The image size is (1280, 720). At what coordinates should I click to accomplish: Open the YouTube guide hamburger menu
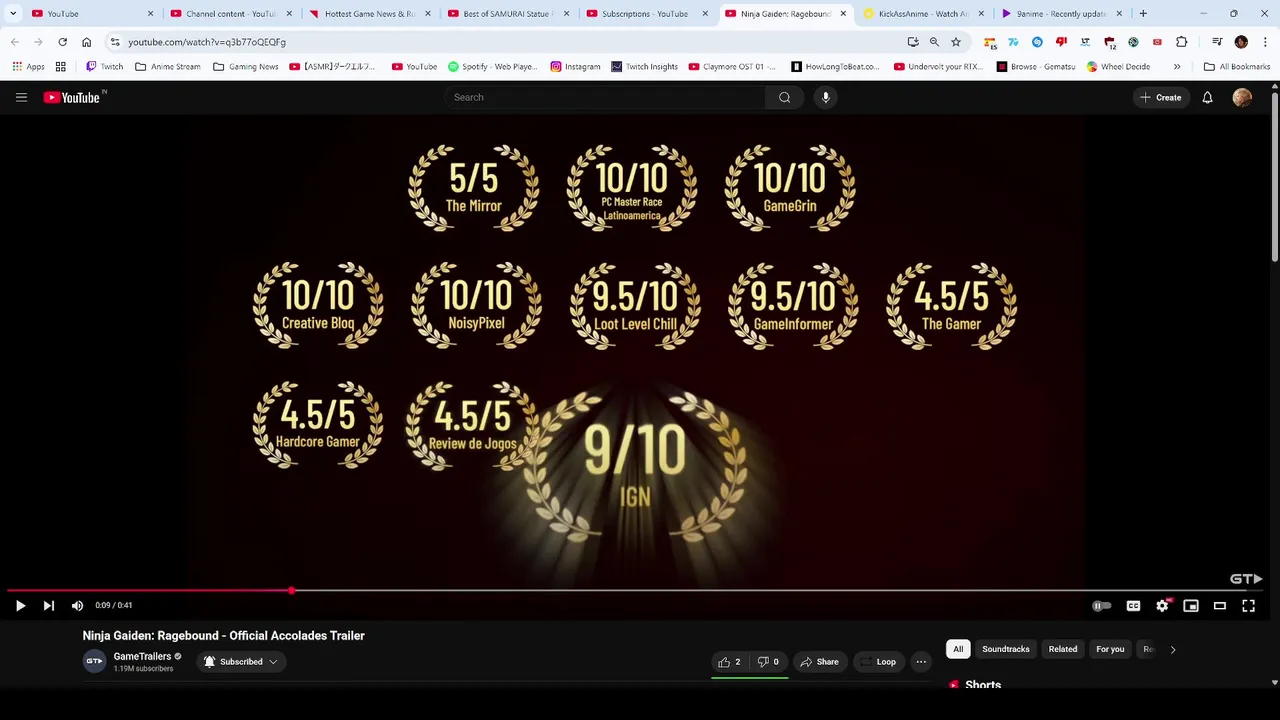point(21,97)
